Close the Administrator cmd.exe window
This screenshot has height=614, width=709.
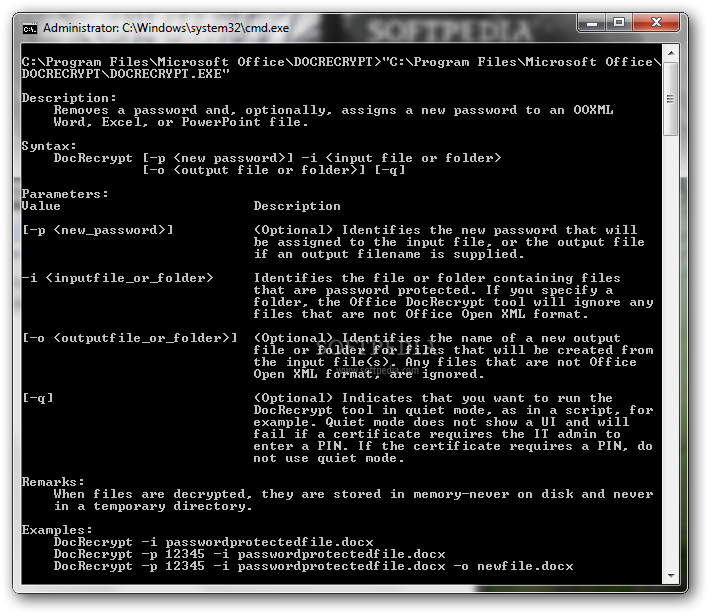[x=656, y=23]
